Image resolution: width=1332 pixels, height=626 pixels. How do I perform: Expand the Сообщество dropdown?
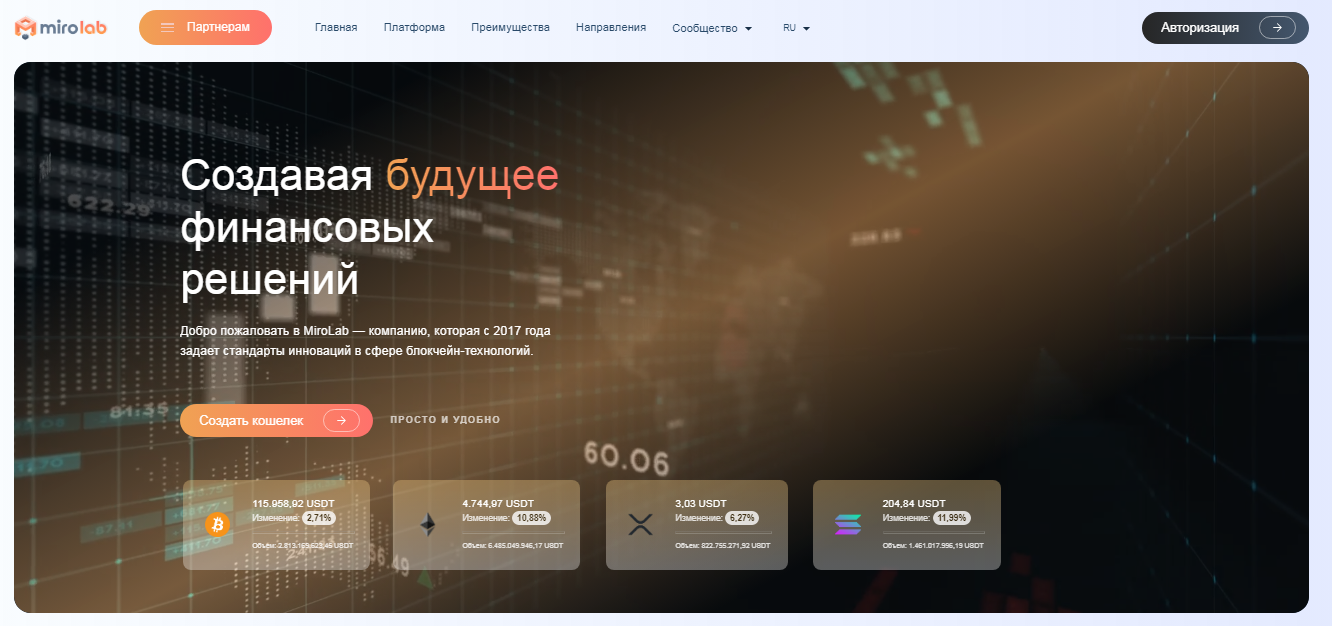click(x=712, y=28)
